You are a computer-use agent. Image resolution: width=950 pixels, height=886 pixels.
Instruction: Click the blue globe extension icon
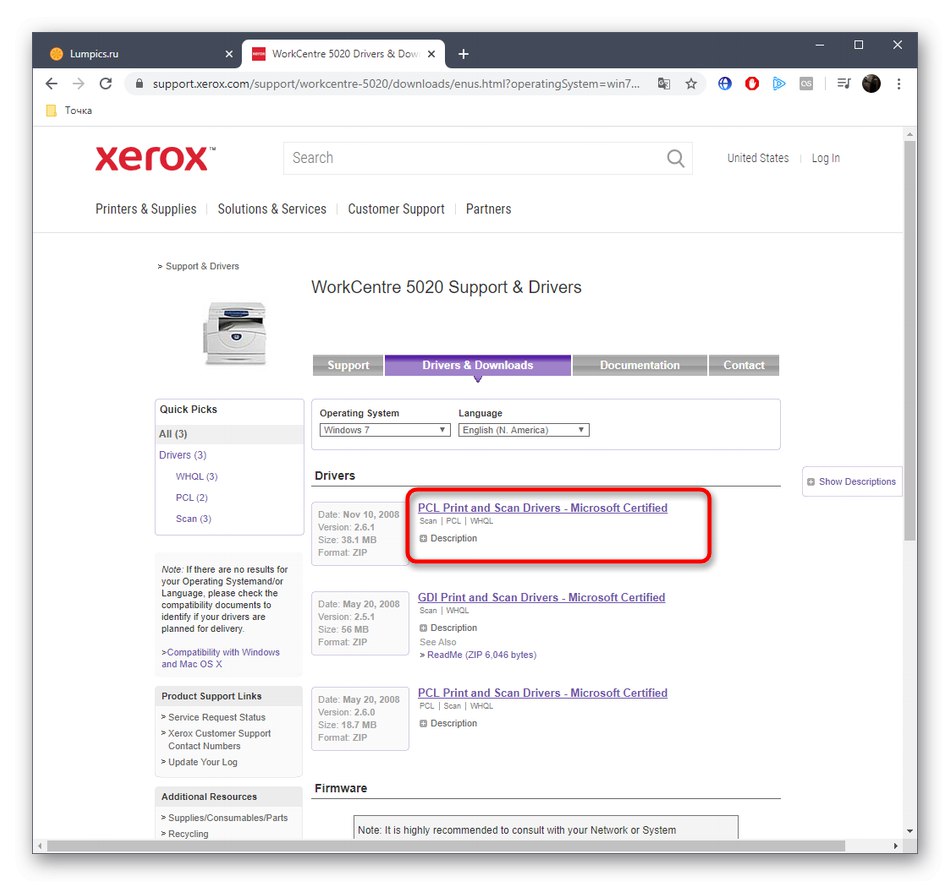point(724,84)
